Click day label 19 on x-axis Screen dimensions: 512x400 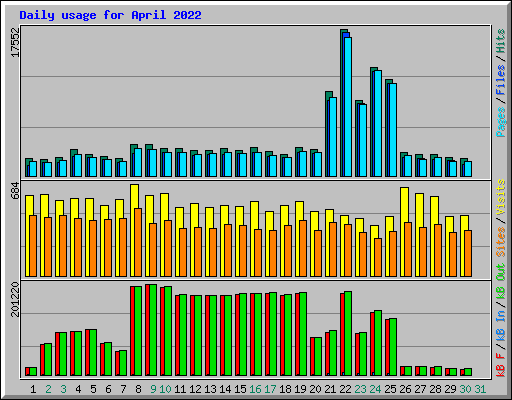point(300,389)
